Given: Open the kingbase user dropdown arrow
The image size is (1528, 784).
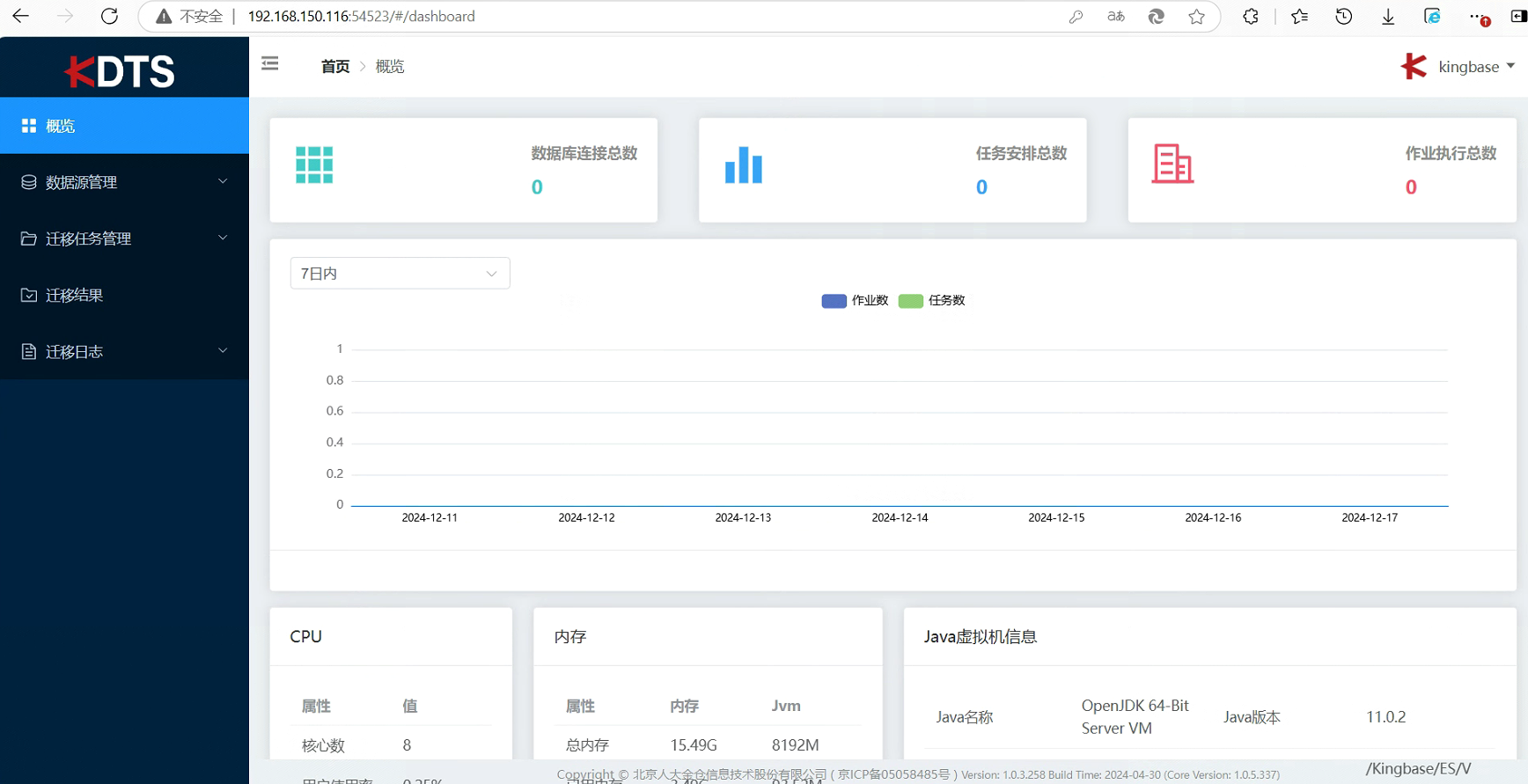Looking at the screenshot, I should tap(1510, 66).
